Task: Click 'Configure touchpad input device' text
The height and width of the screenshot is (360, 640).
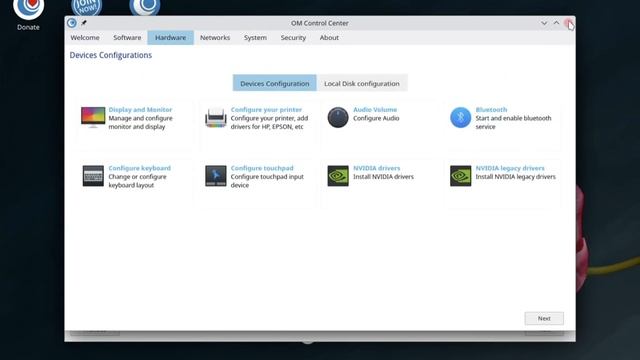Action: point(267,181)
